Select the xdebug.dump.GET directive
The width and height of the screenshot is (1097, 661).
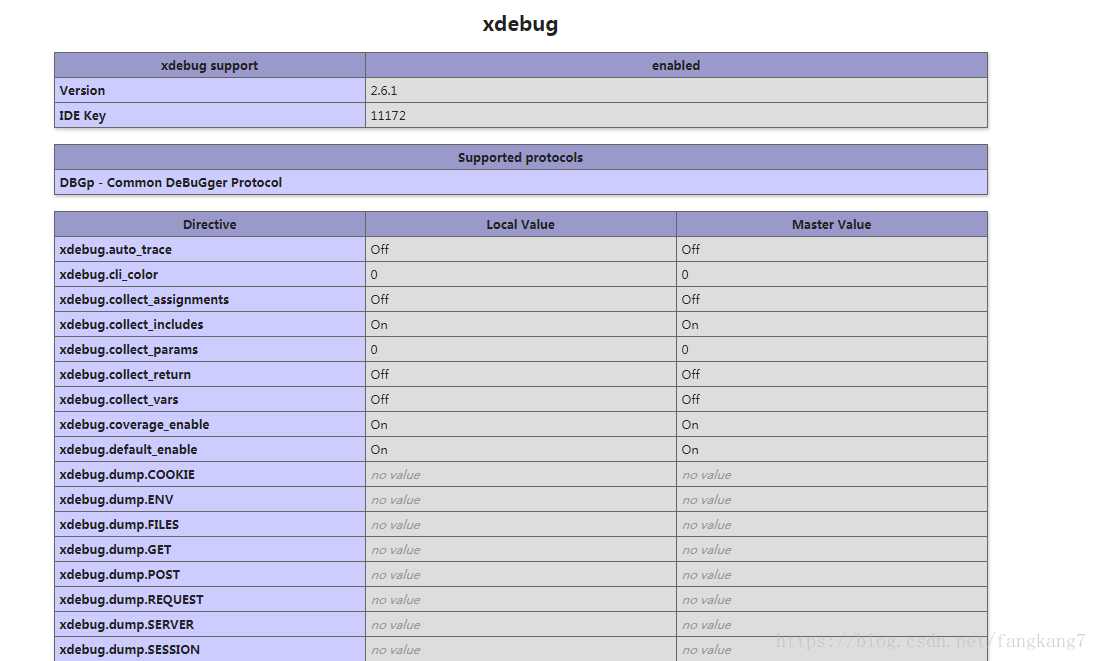[x=210, y=550]
